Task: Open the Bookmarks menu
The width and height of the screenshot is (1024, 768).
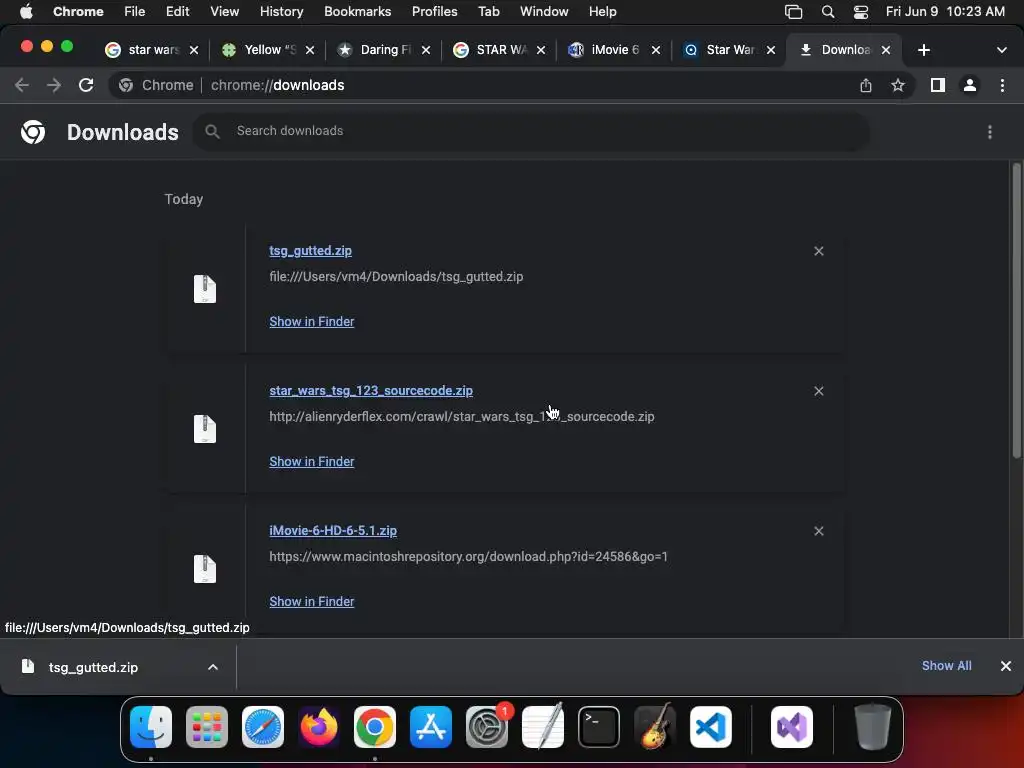Action: point(357,12)
